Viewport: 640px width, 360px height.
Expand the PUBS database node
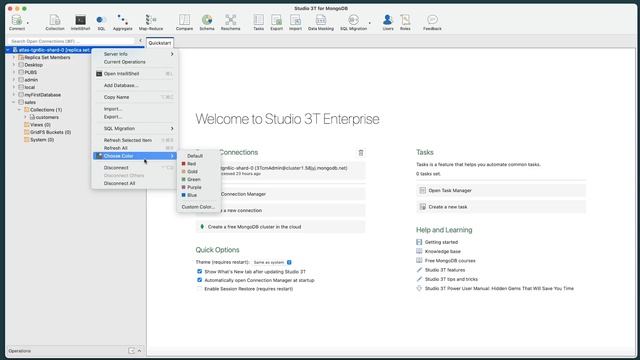tap(14, 72)
